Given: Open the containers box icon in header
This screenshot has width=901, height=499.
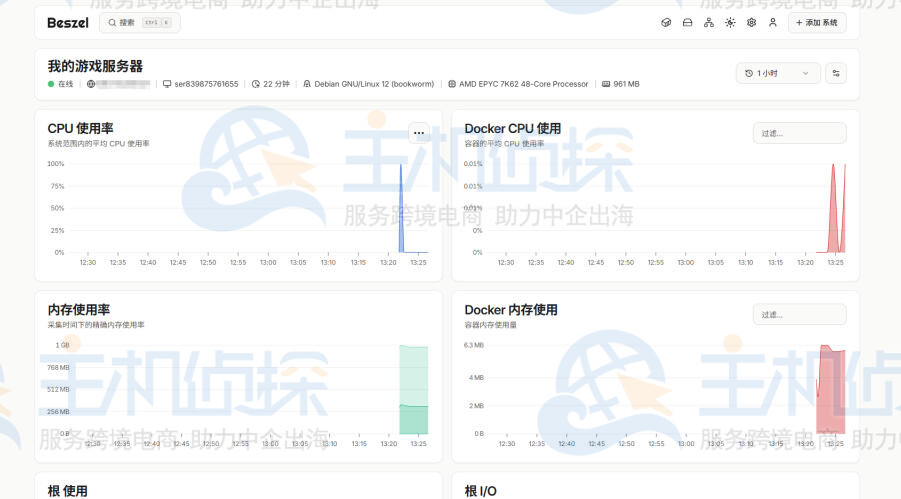Looking at the screenshot, I should tap(666, 23).
